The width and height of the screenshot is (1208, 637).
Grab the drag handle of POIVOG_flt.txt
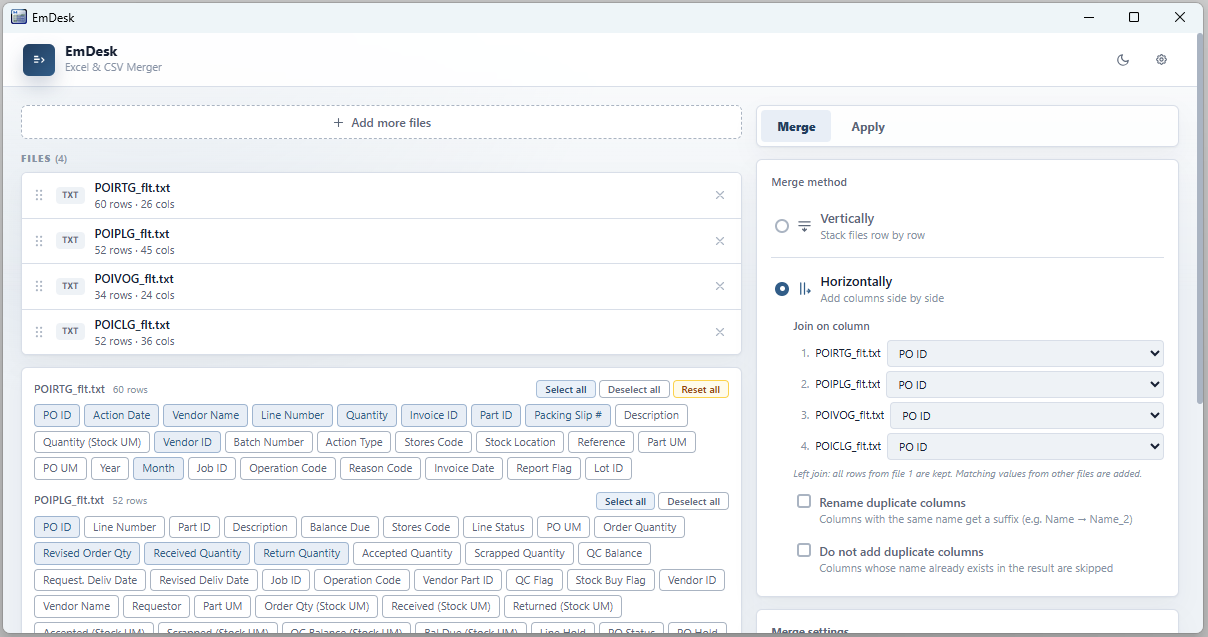click(39, 286)
